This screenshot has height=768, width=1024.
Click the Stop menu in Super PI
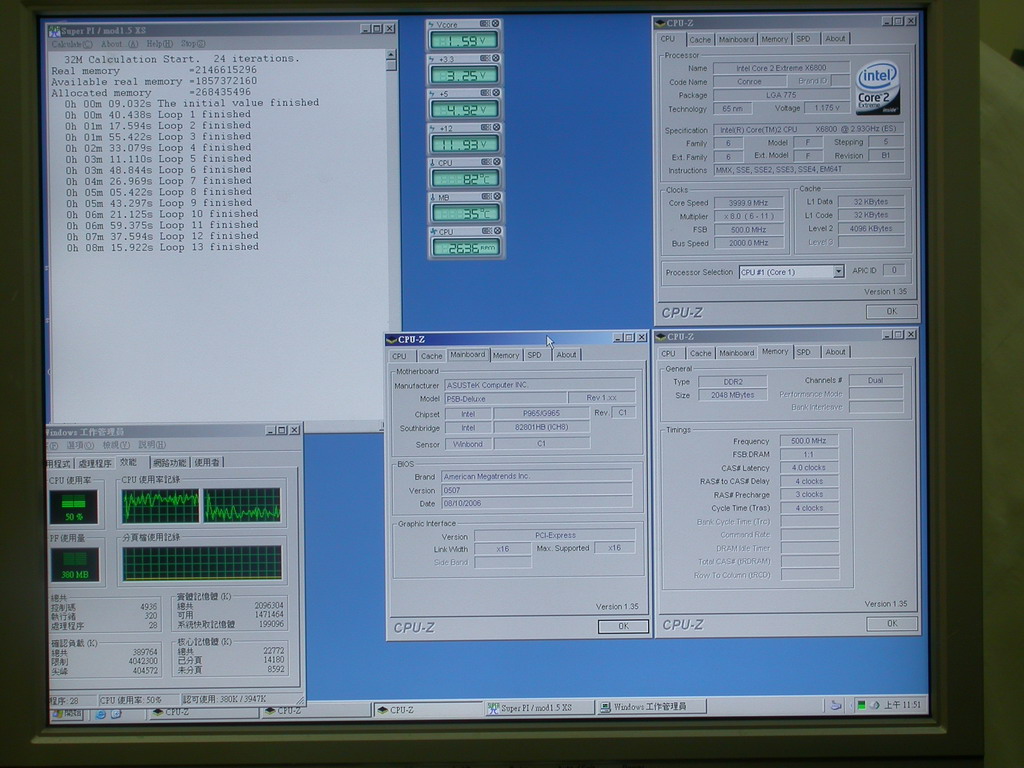[x=193, y=44]
